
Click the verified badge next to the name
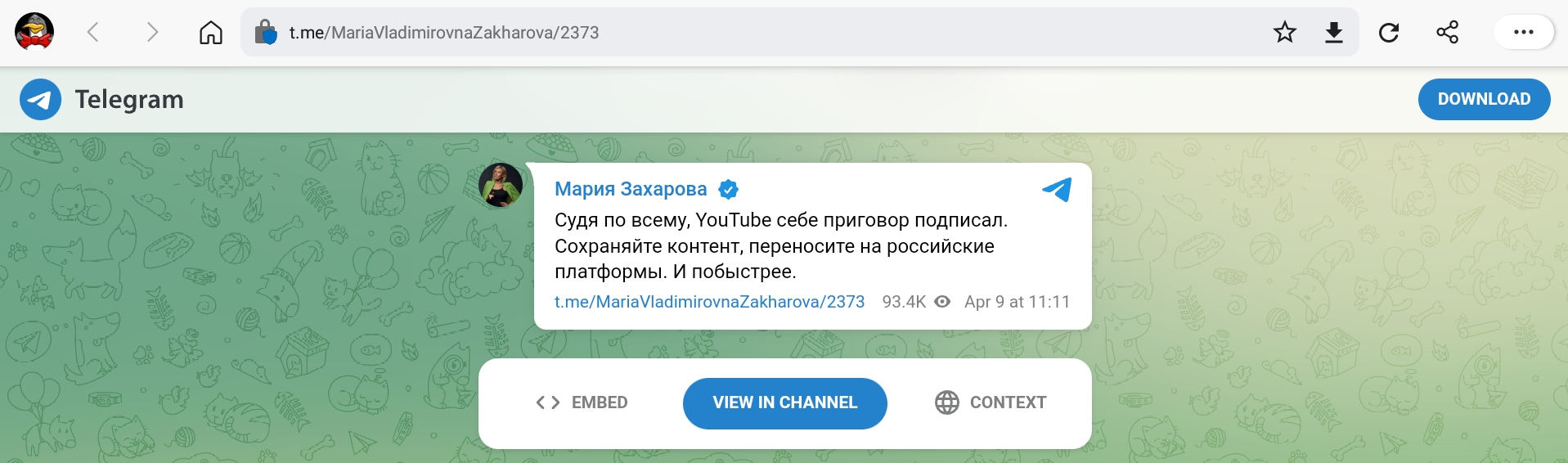pyautogui.click(x=728, y=190)
